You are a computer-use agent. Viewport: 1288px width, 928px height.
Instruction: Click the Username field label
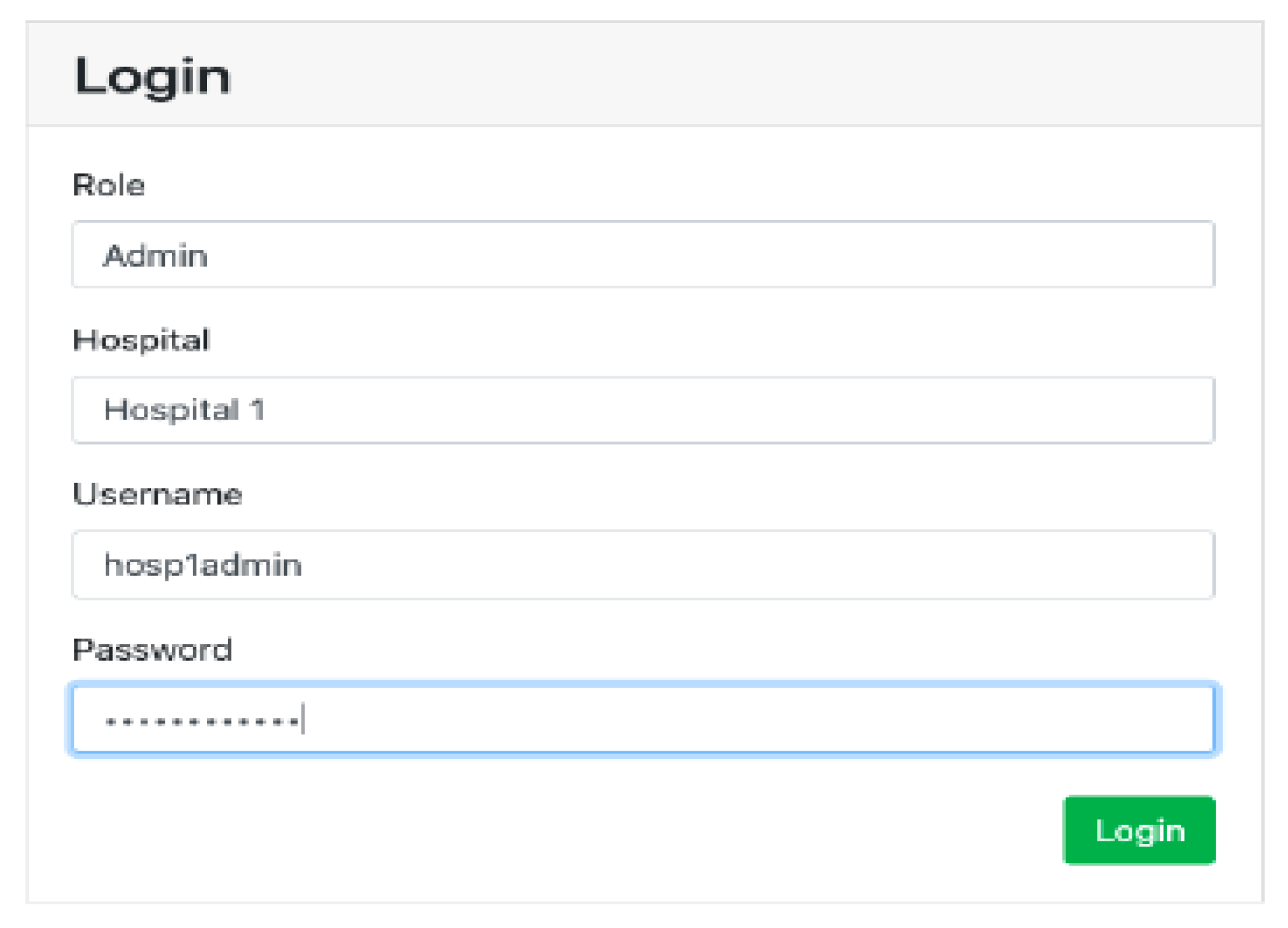158,495
